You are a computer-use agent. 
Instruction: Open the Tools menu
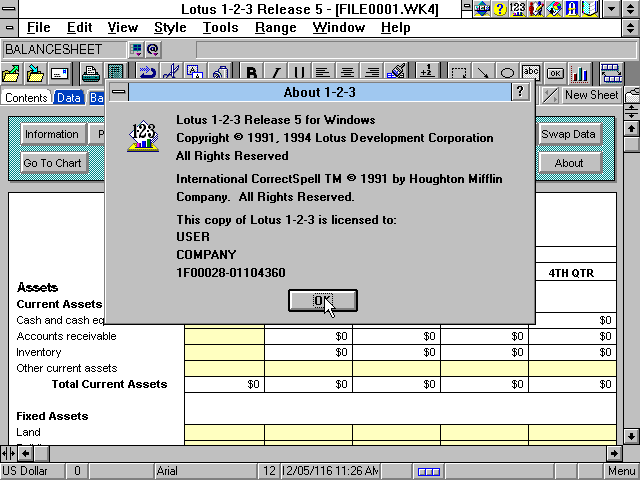pos(220,27)
